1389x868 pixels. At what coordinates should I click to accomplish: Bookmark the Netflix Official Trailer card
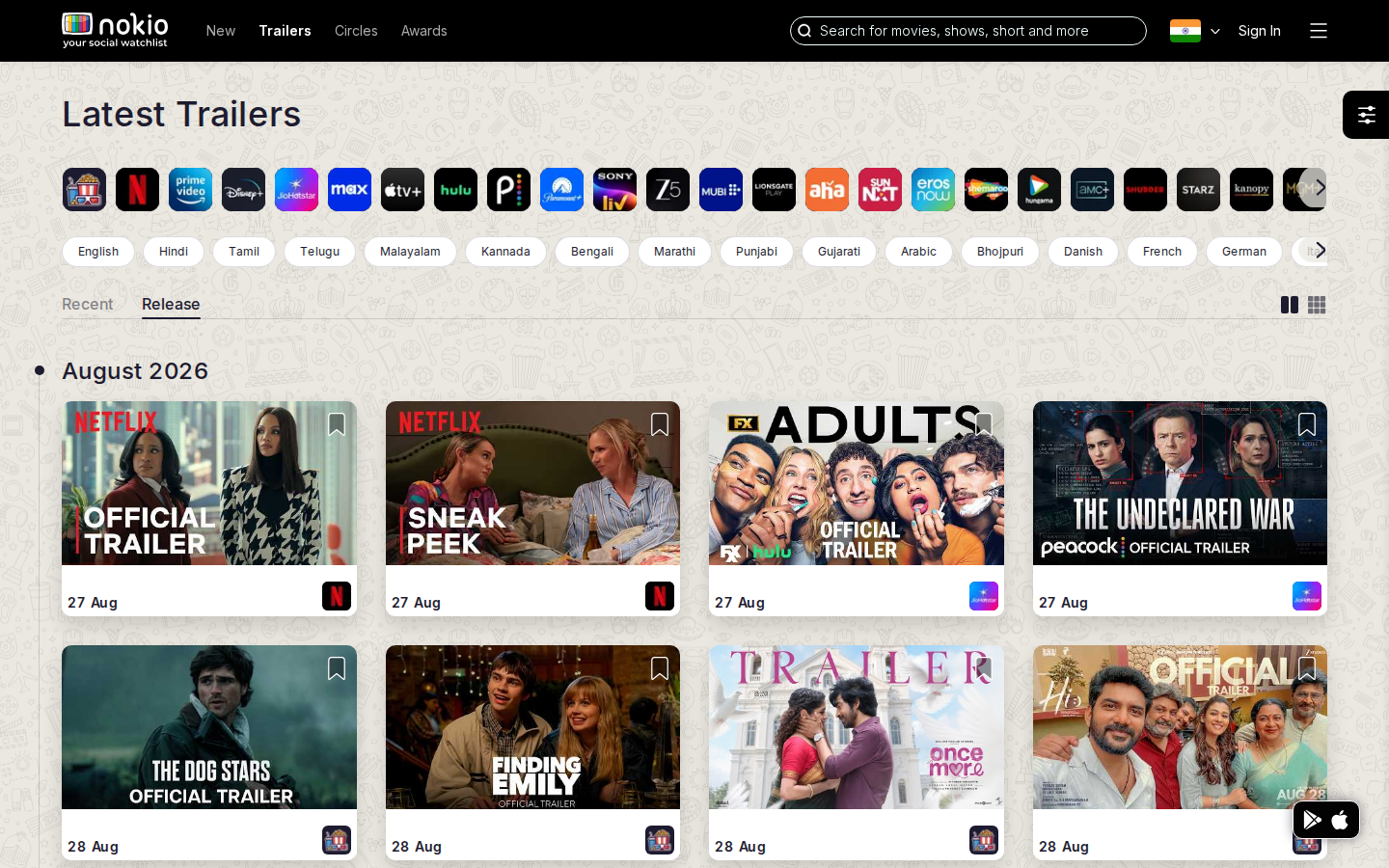coord(337,424)
